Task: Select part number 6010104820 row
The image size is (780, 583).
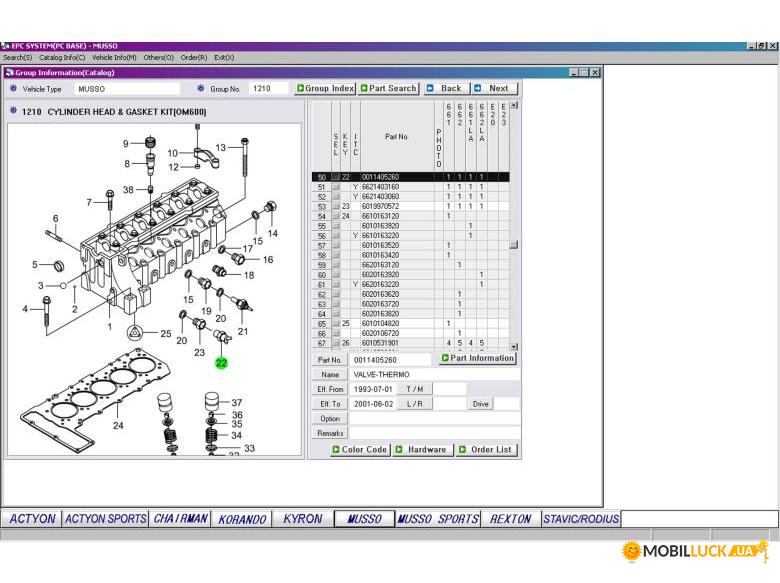Action: (410, 324)
